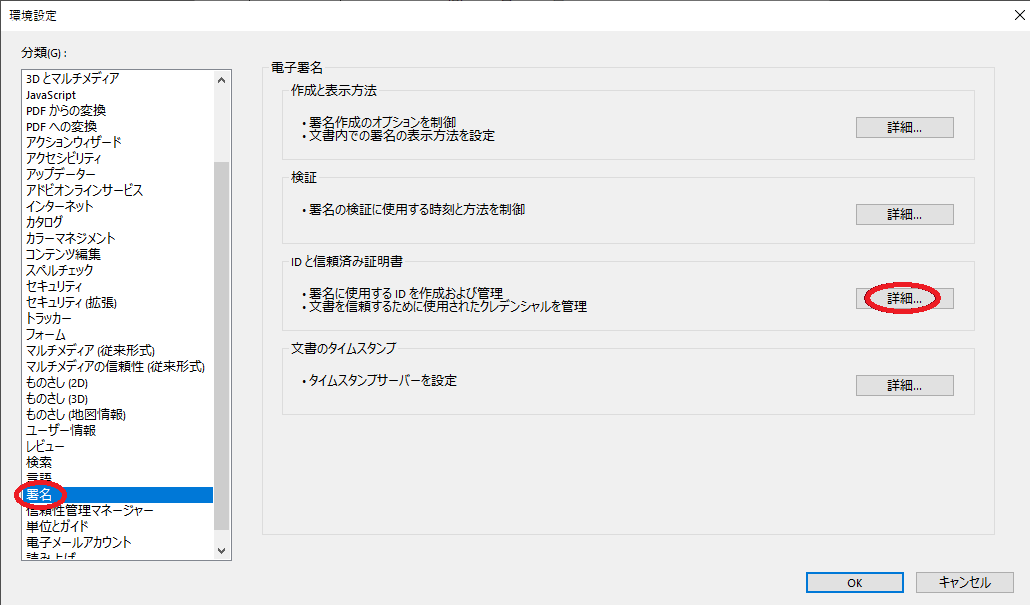Select JavaScript in category list

(x=51, y=94)
